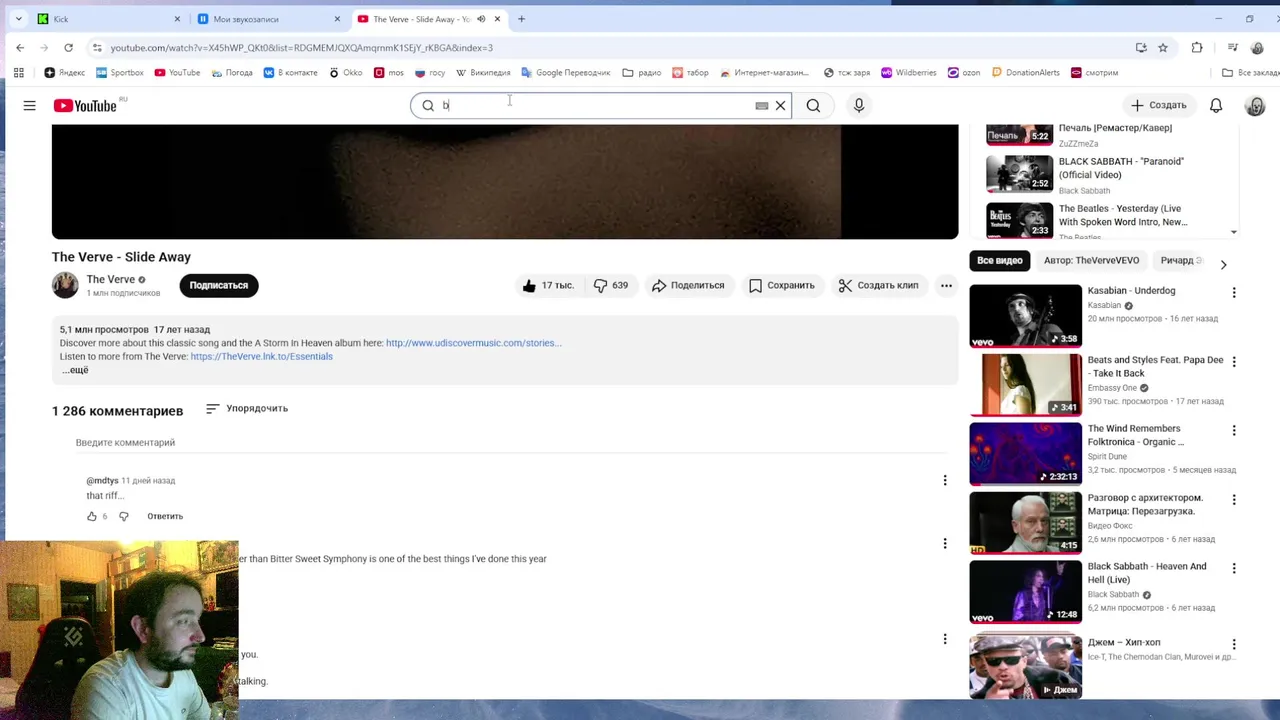Image resolution: width=1280 pixels, height=720 pixels.
Task: Open Google Переводчик bookmark
Action: [x=566, y=72]
